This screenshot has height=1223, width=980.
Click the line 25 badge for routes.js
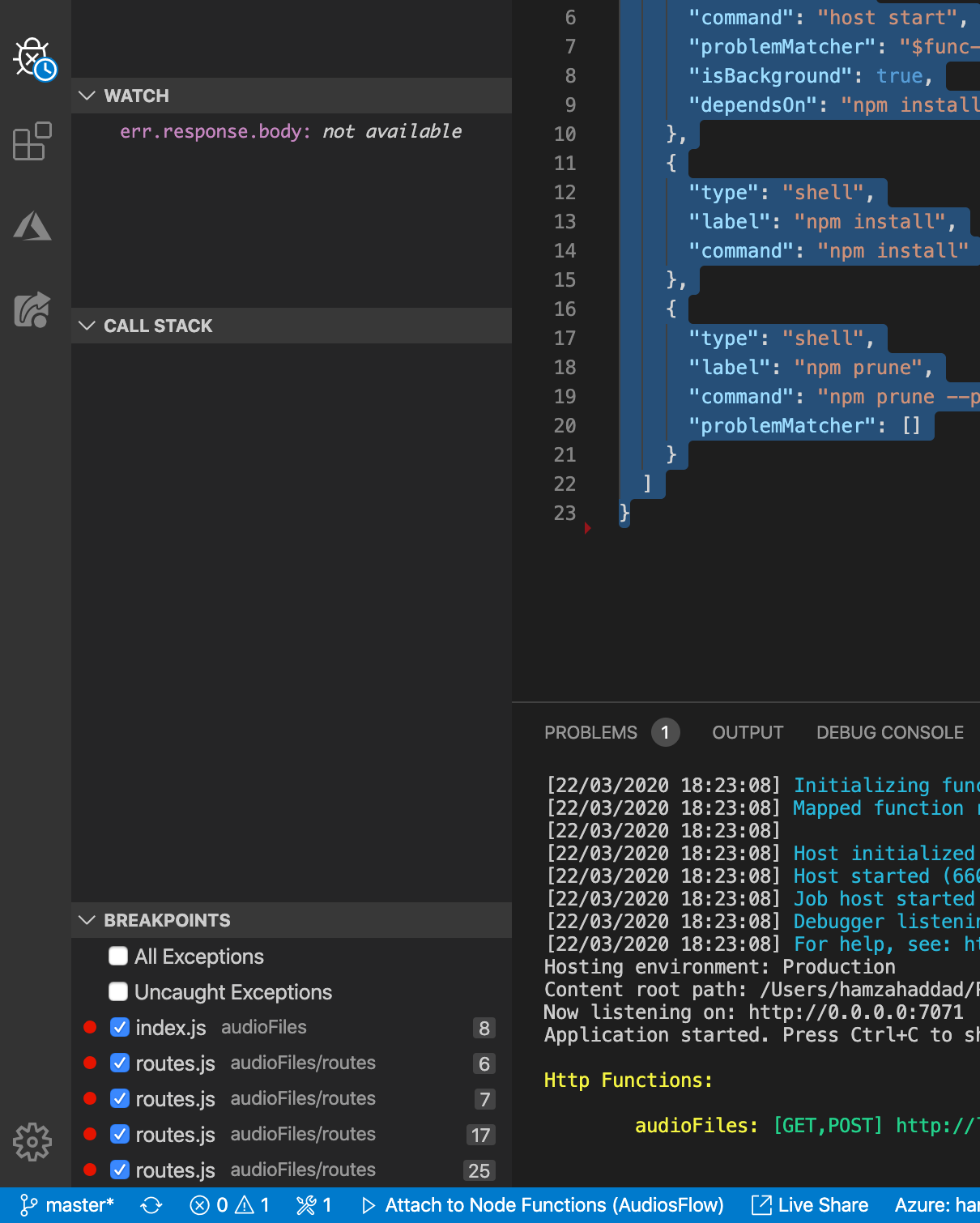[479, 1171]
